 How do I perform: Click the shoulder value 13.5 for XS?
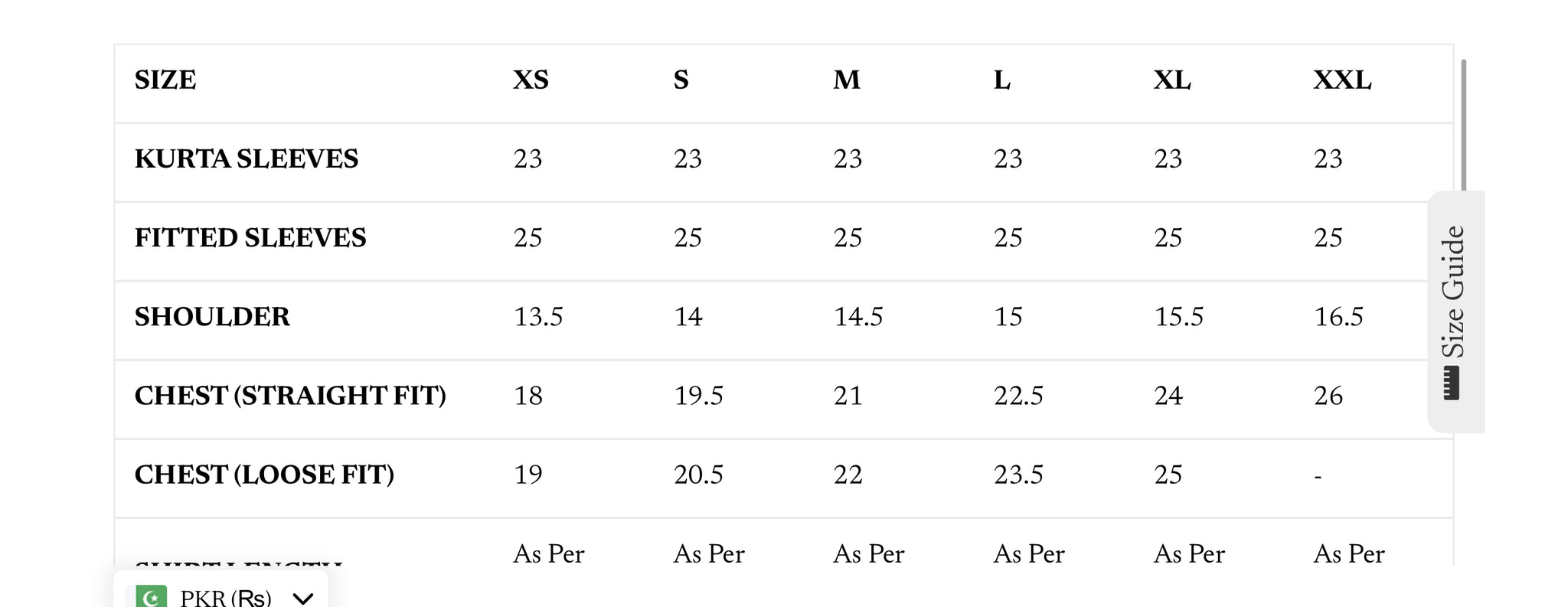click(x=538, y=317)
